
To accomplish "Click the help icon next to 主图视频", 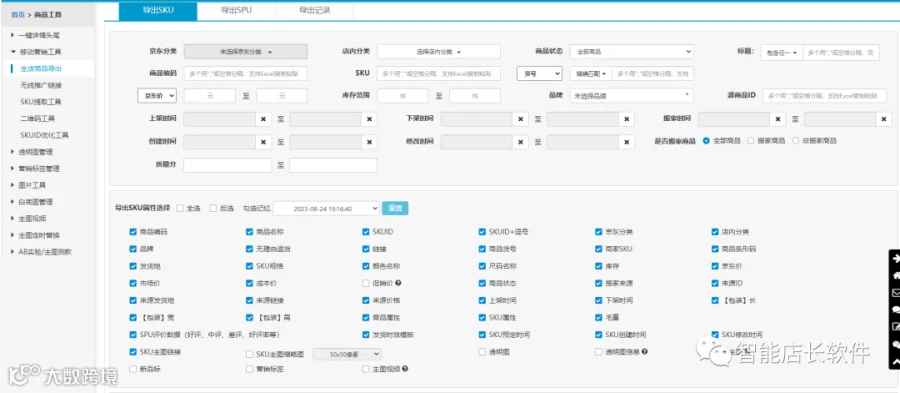I will [405, 369].
